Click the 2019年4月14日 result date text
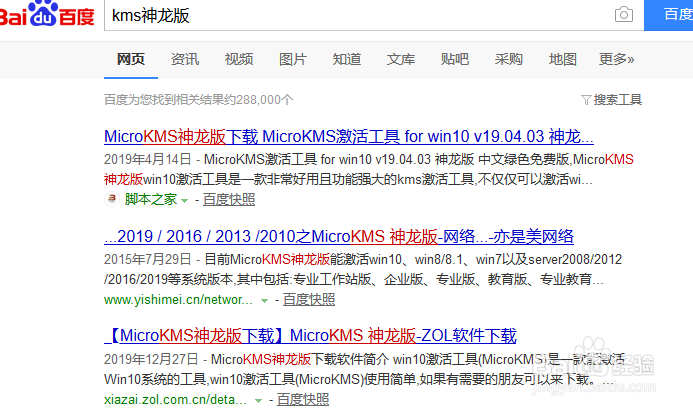The image size is (693, 411). [x=148, y=159]
